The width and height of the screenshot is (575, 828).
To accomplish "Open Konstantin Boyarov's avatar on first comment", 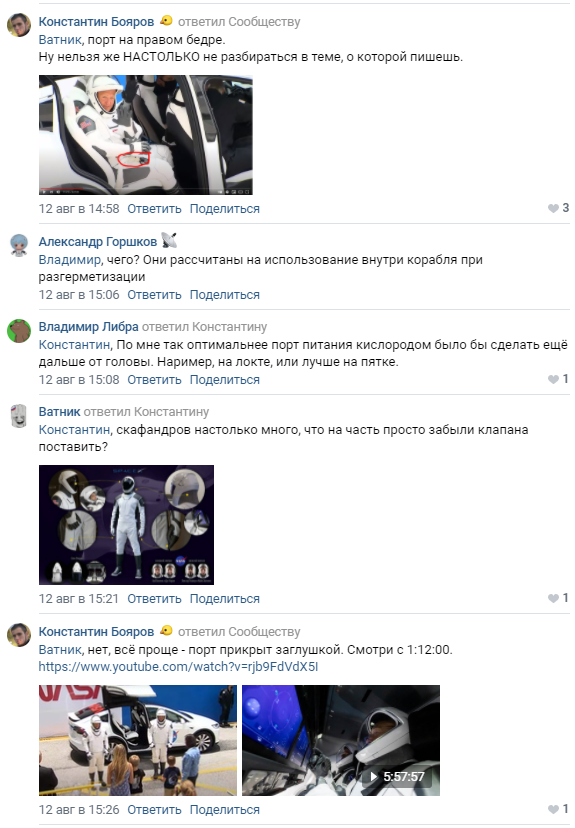I will (x=19, y=25).
